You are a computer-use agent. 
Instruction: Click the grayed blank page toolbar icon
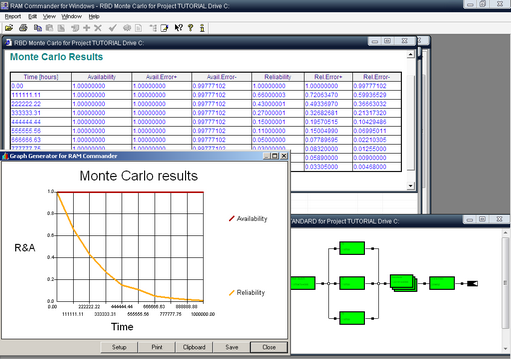click(x=138, y=28)
